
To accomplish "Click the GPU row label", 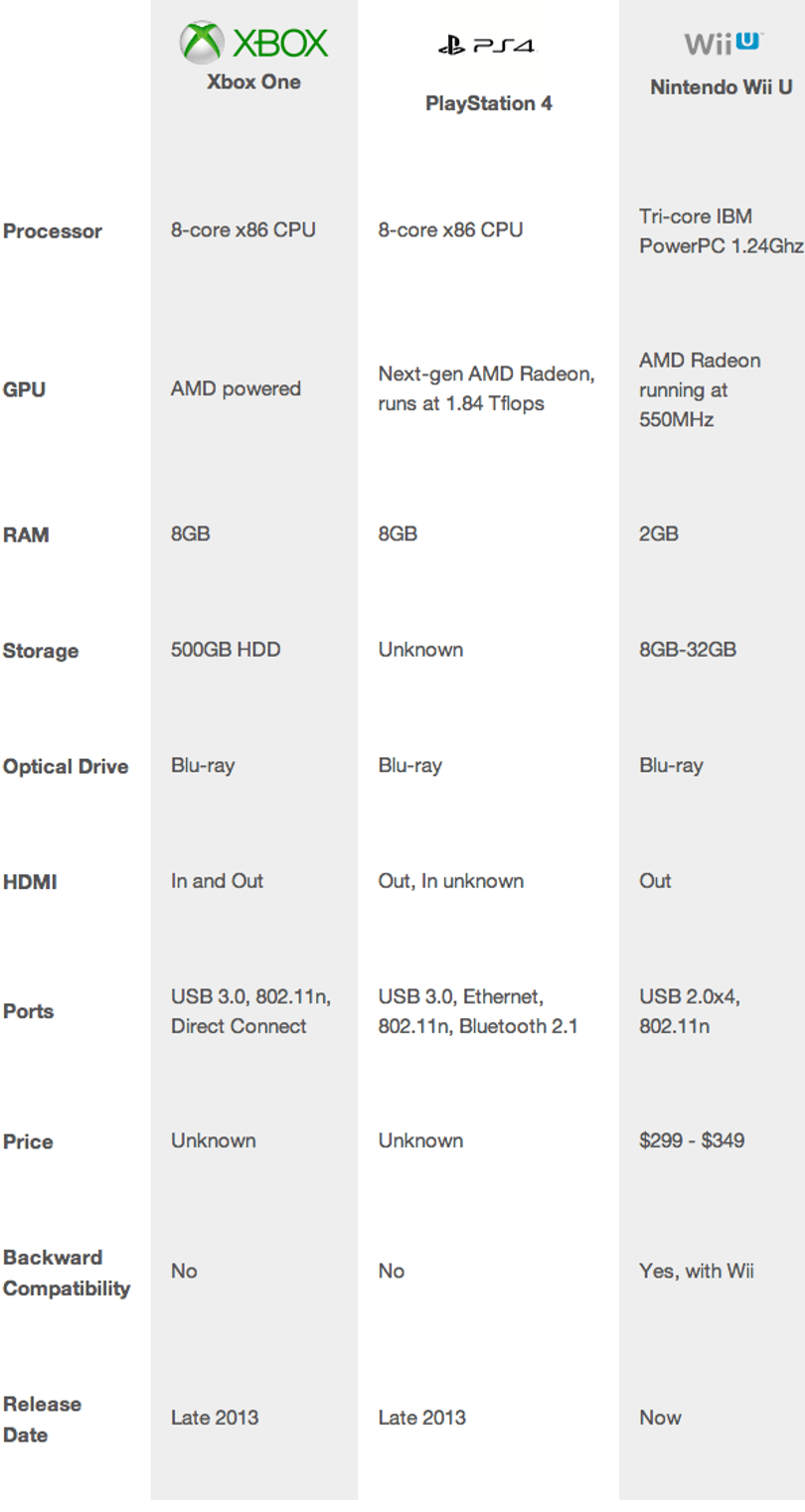I will coord(24,389).
